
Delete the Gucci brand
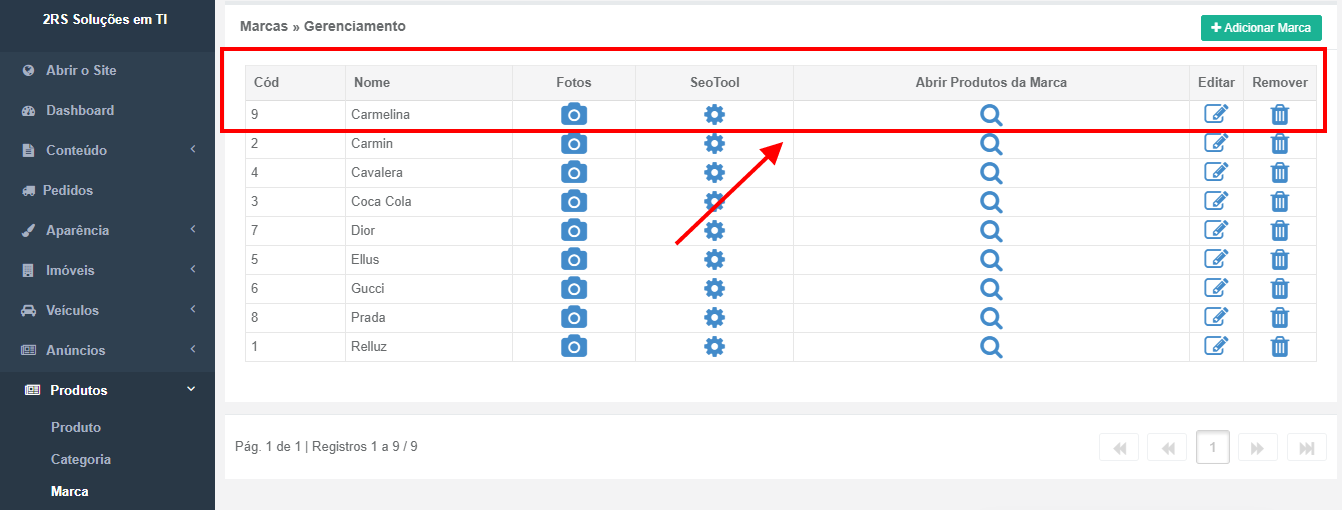(1280, 288)
